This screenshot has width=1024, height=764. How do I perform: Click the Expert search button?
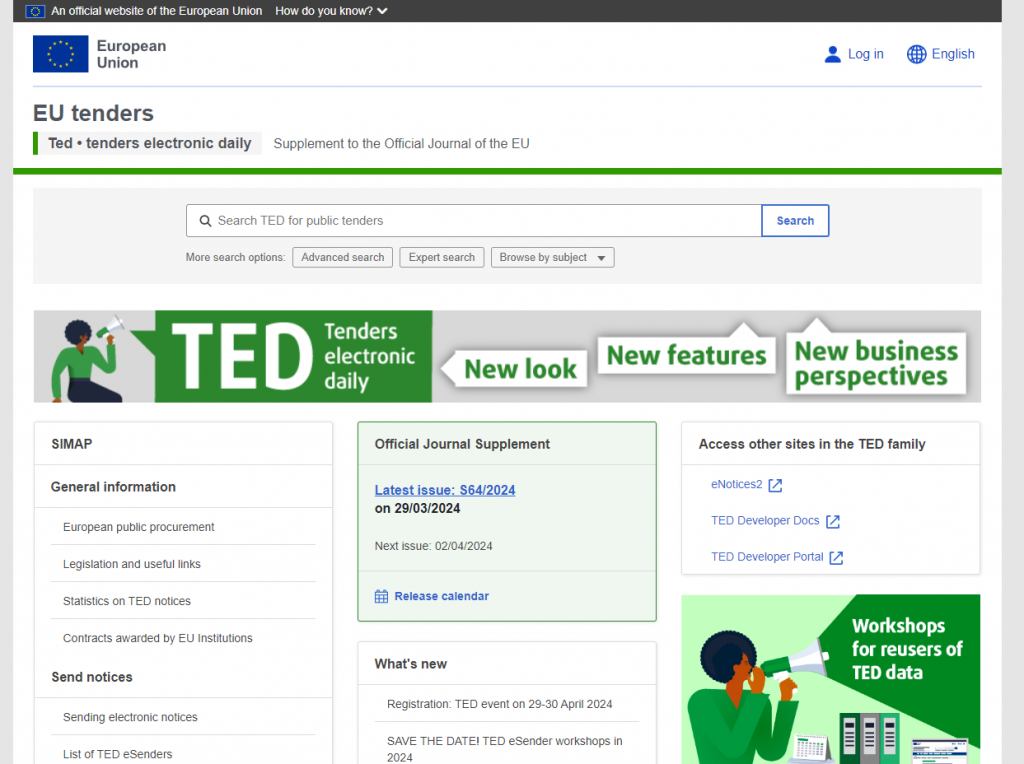(x=442, y=257)
